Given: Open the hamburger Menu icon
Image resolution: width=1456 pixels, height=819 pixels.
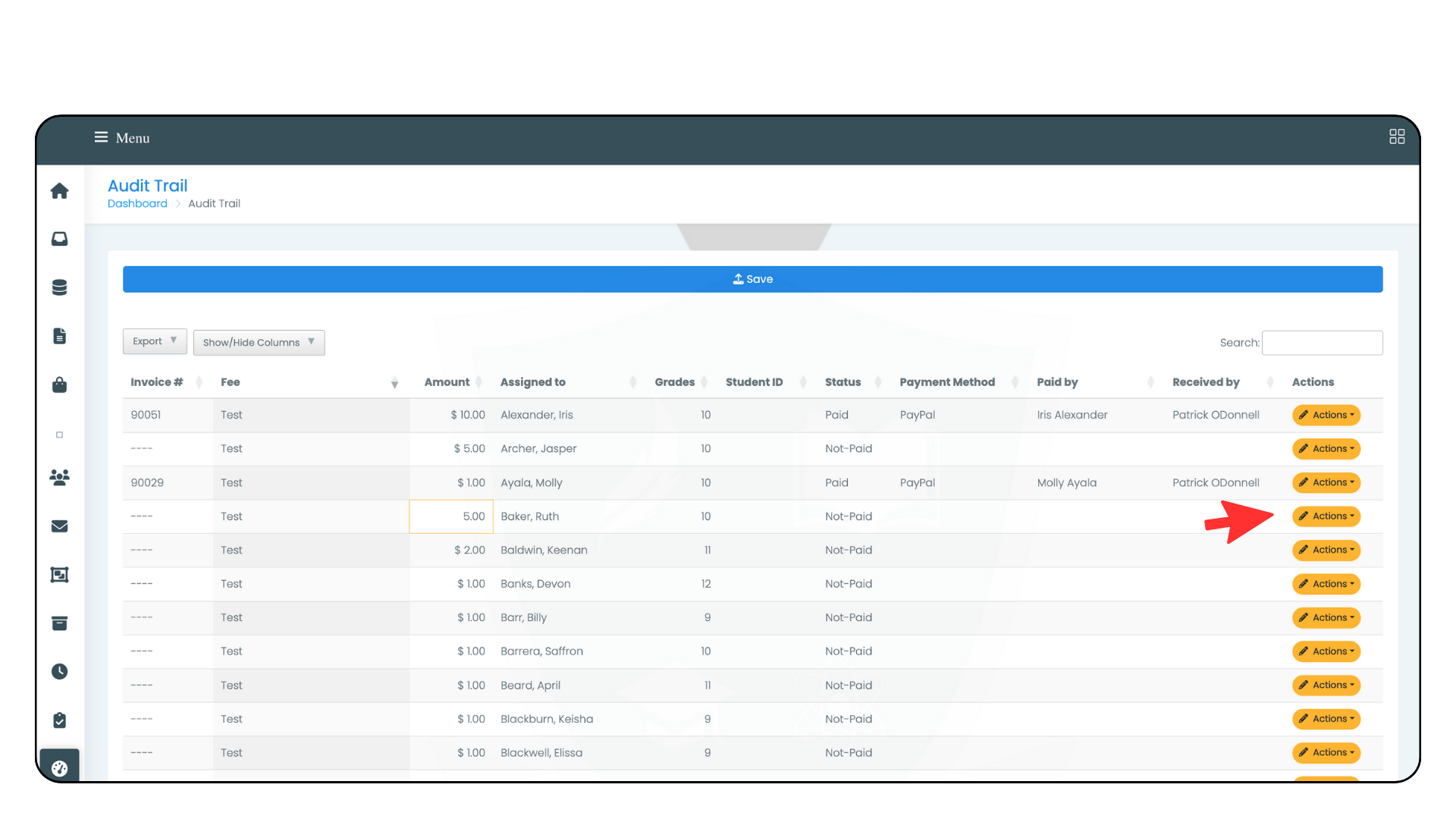Looking at the screenshot, I should pyautogui.click(x=101, y=137).
